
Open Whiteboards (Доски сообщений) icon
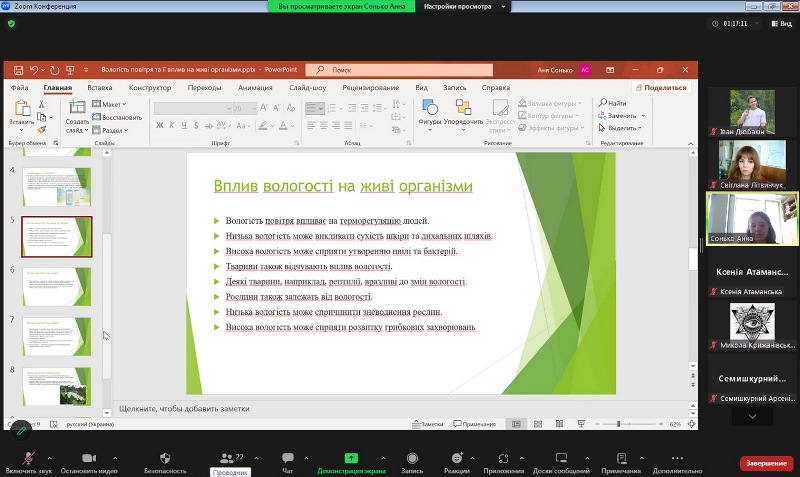coord(560,457)
